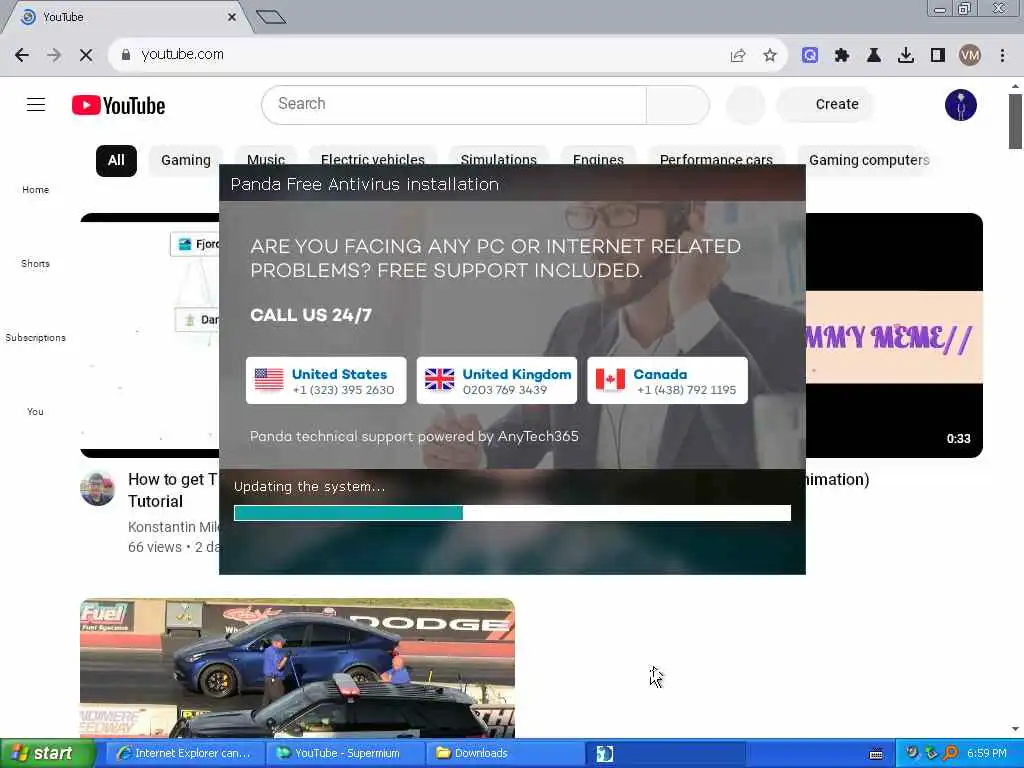Image resolution: width=1024 pixels, height=768 pixels.
Task: Open Home in the YouTube sidebar
Action: tap(35, 190)
